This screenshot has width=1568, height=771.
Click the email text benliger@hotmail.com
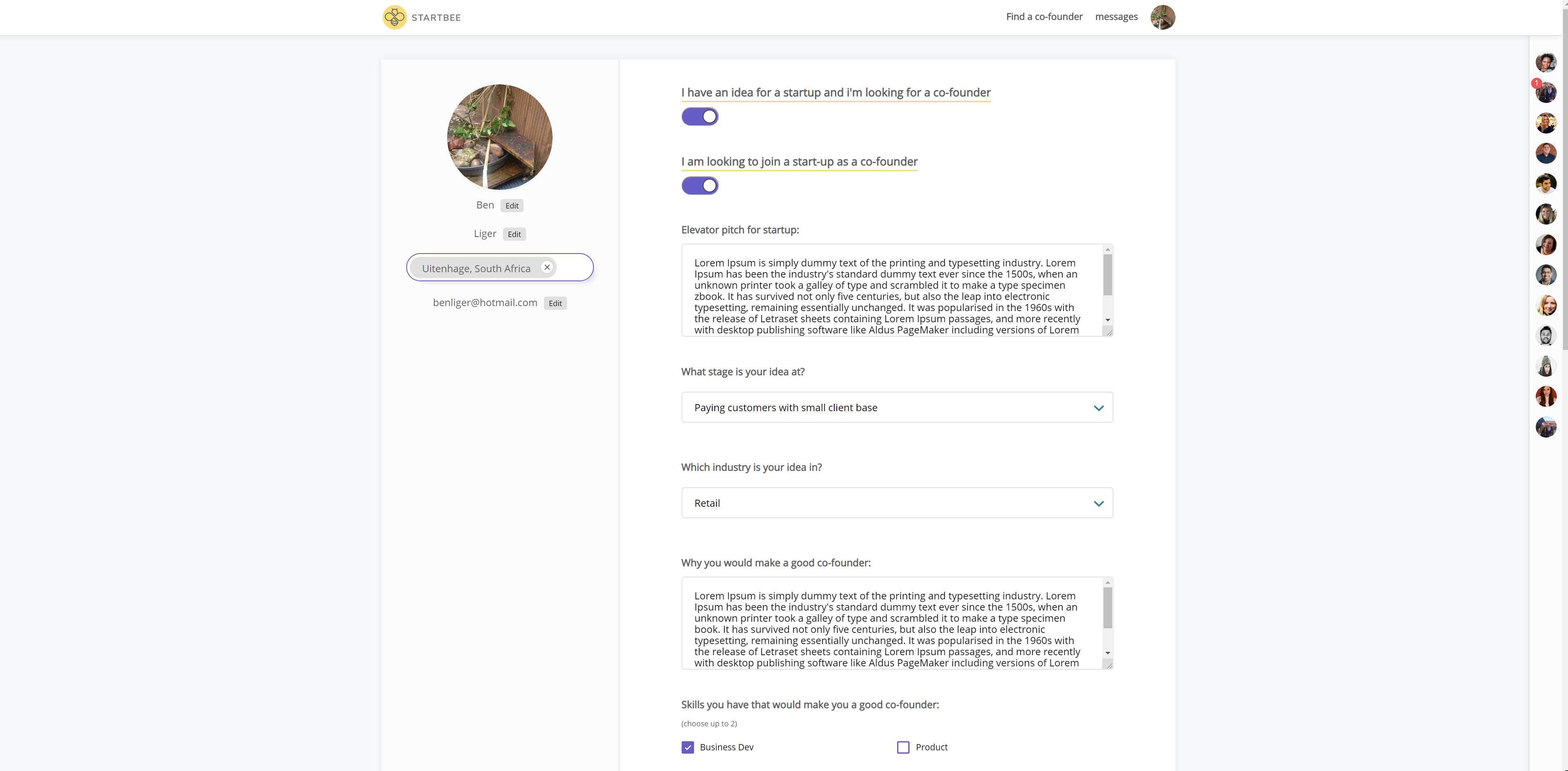[x=484, y=302]
